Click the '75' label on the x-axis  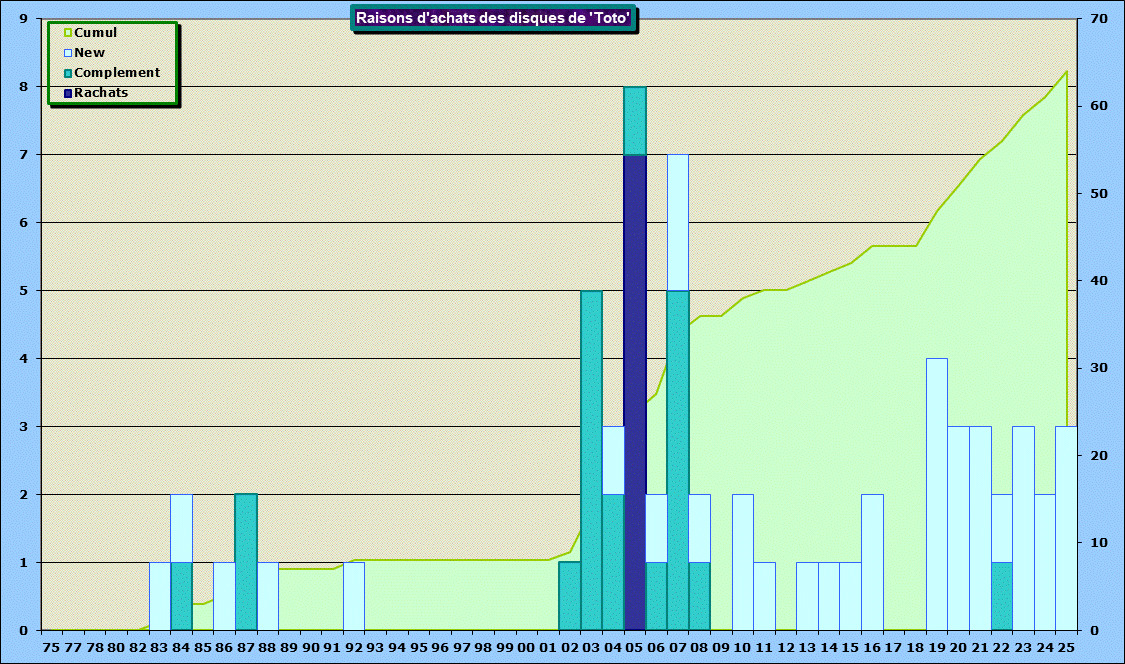point(51,648)
